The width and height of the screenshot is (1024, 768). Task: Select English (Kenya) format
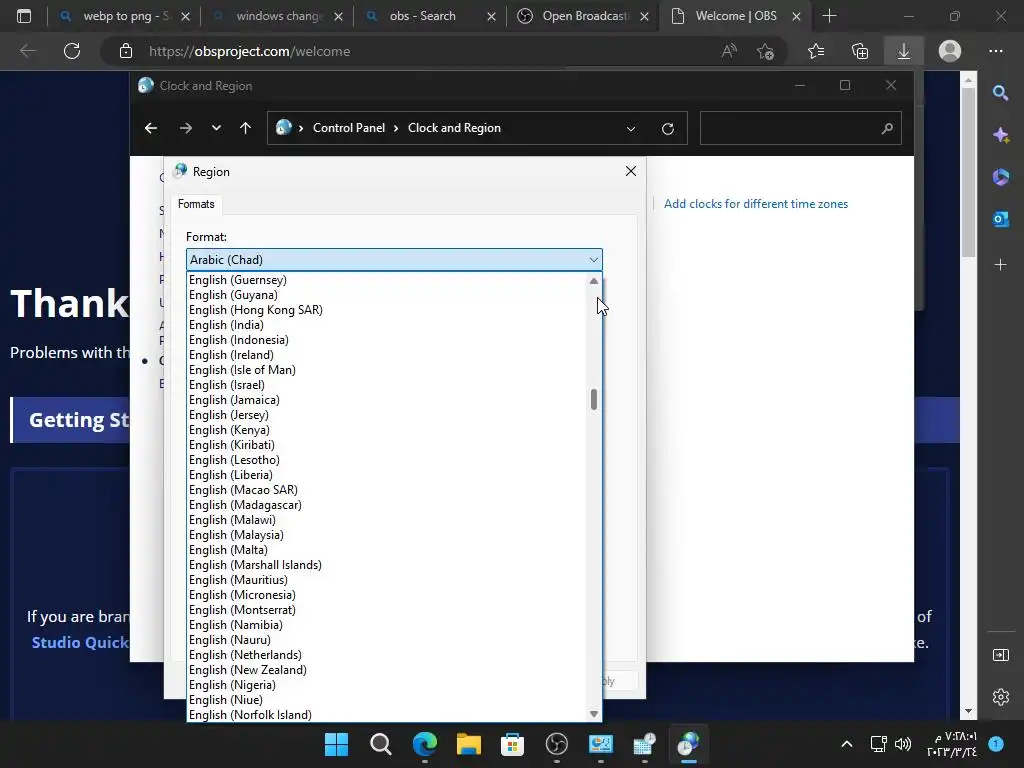229,430
